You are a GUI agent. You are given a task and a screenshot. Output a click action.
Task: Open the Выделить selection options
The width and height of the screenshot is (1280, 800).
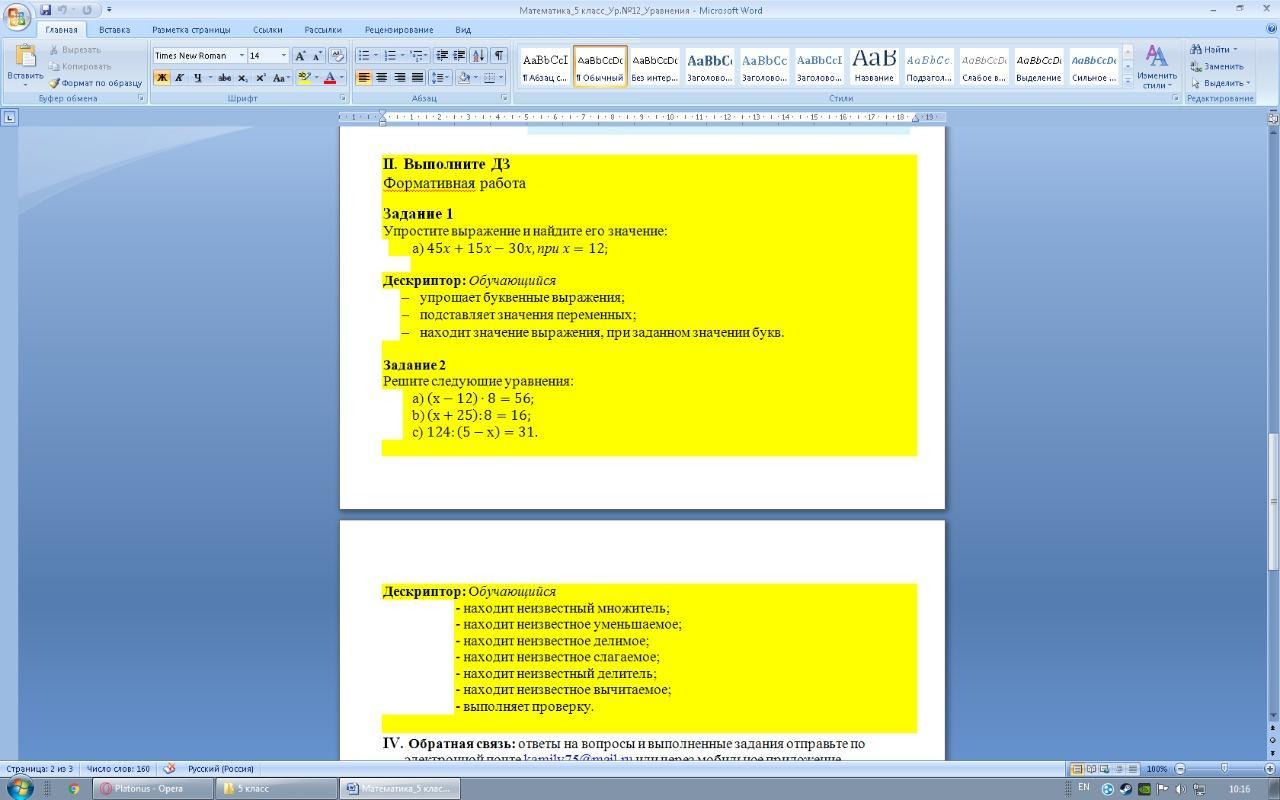(x=1220, y=83)
